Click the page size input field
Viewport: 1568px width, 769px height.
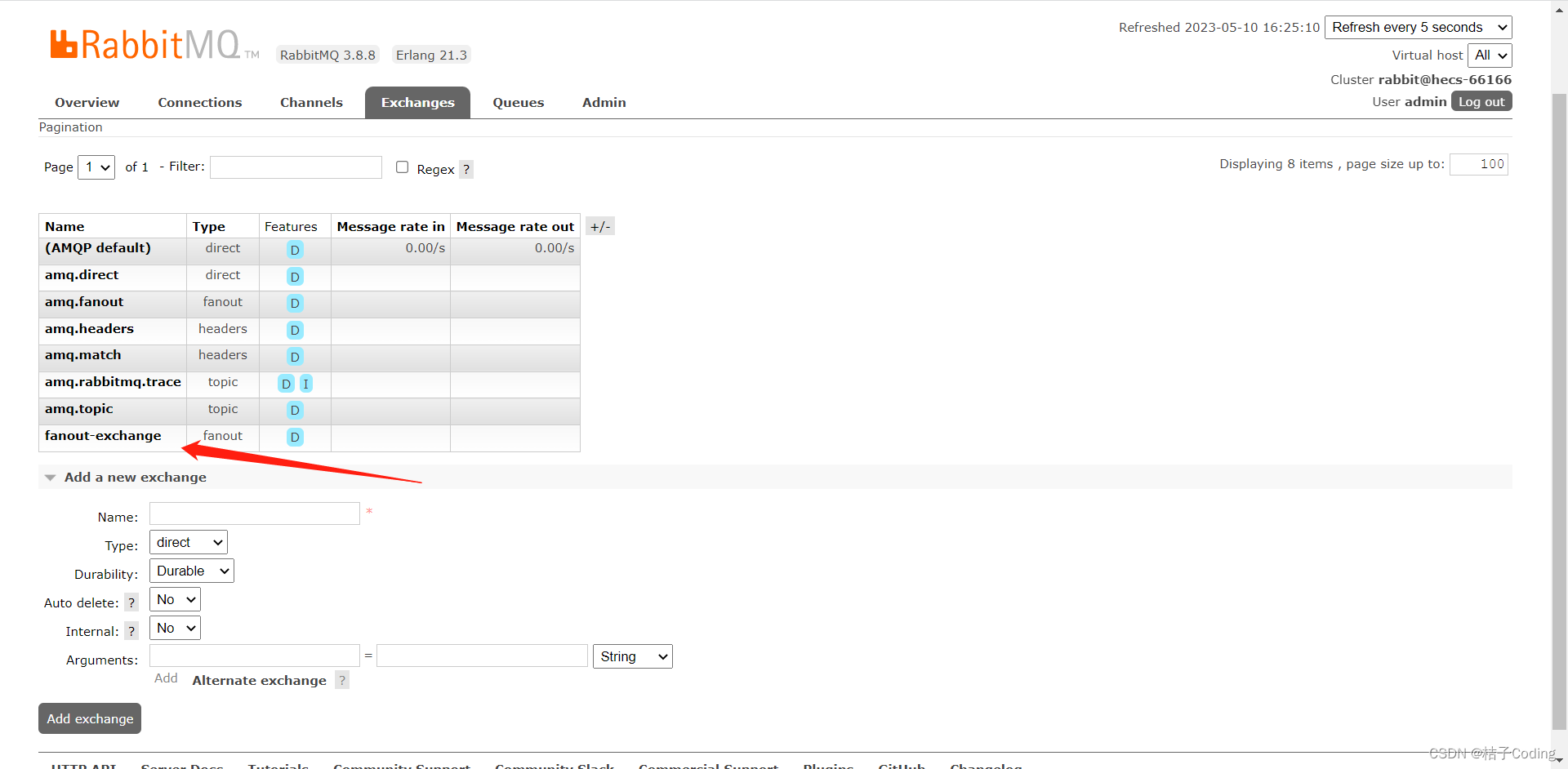pos(1479,164)
